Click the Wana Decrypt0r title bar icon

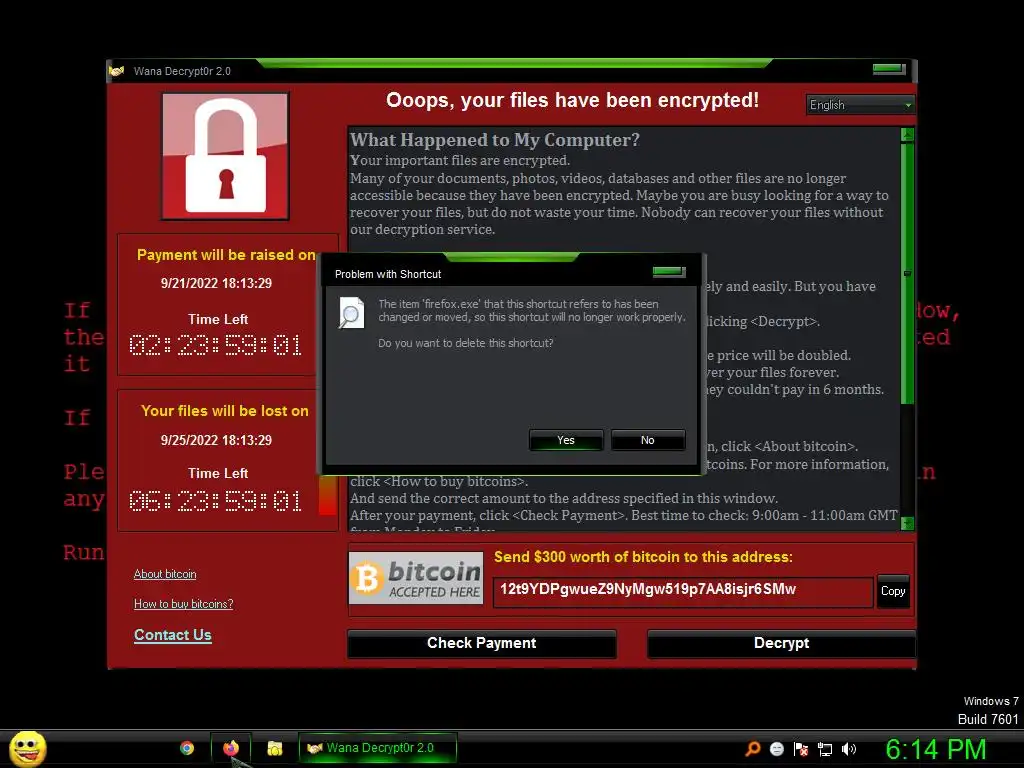point(117,71)
